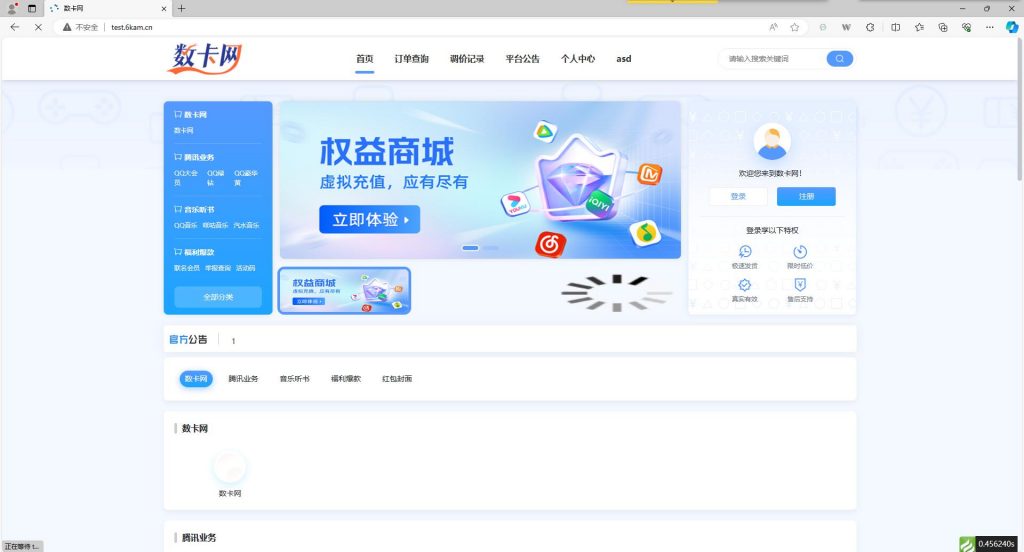Click the 售后支持 shield icon
1024x552 pixels.
tap(800, 285)
